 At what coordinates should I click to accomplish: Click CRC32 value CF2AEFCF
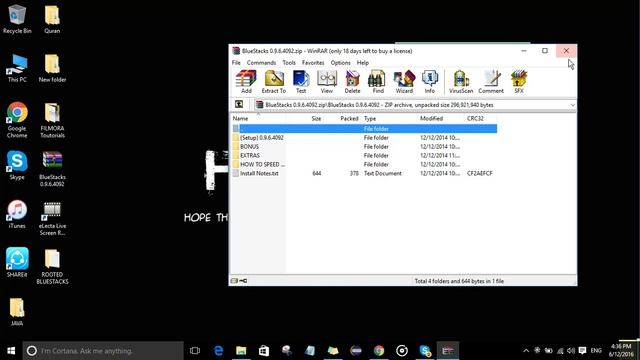click(x=480, y=173)
